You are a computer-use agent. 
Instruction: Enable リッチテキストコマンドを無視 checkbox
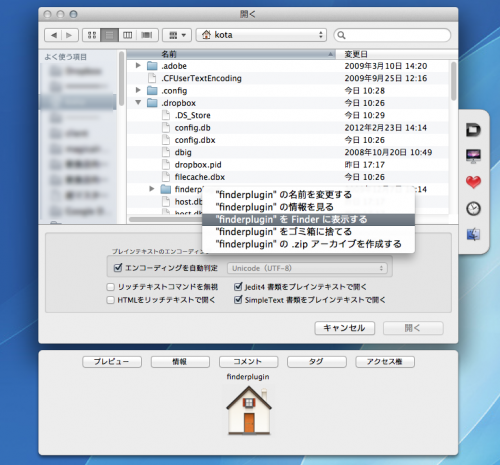click(110, 287)
